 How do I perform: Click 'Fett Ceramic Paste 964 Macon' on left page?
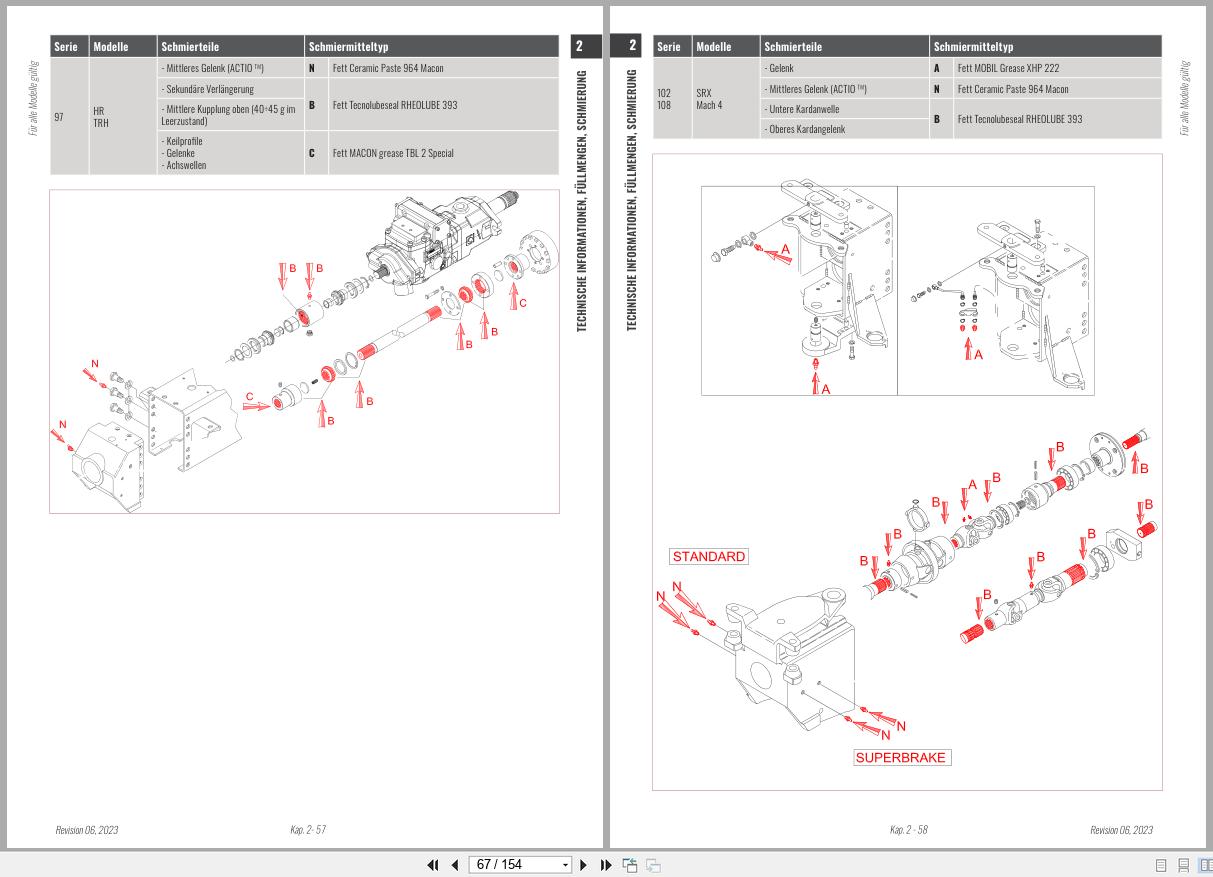point(388,68)
